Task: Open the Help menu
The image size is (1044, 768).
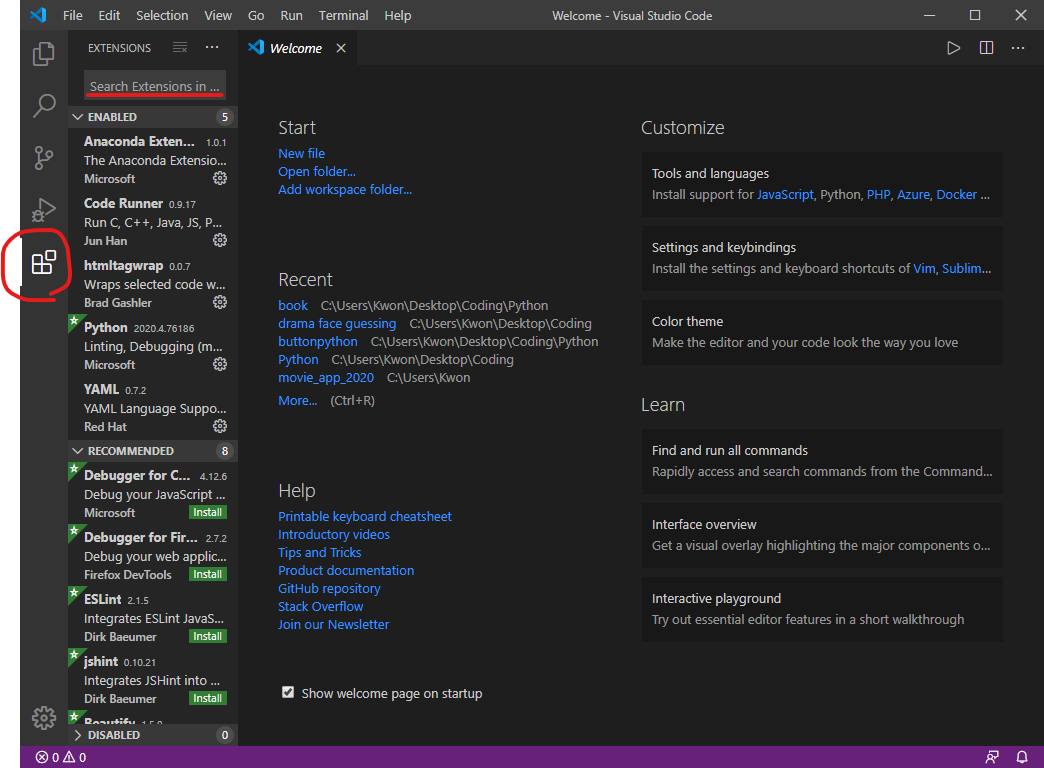Action: click(x=397, y=15)
